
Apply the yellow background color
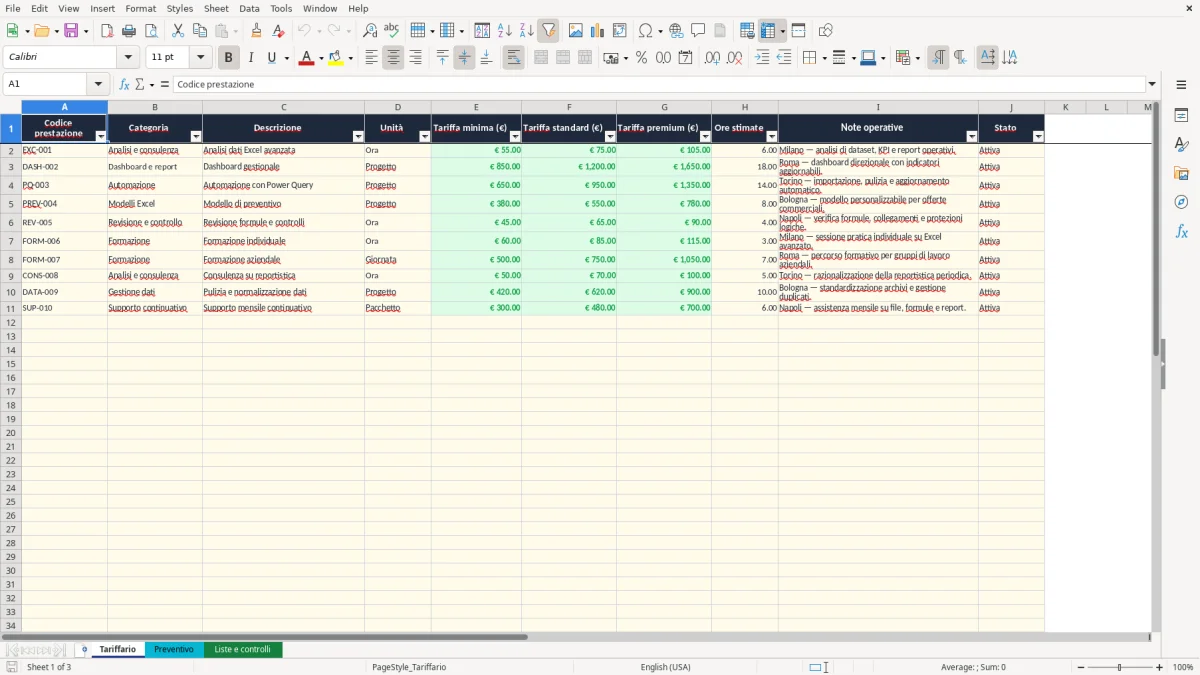336,58
